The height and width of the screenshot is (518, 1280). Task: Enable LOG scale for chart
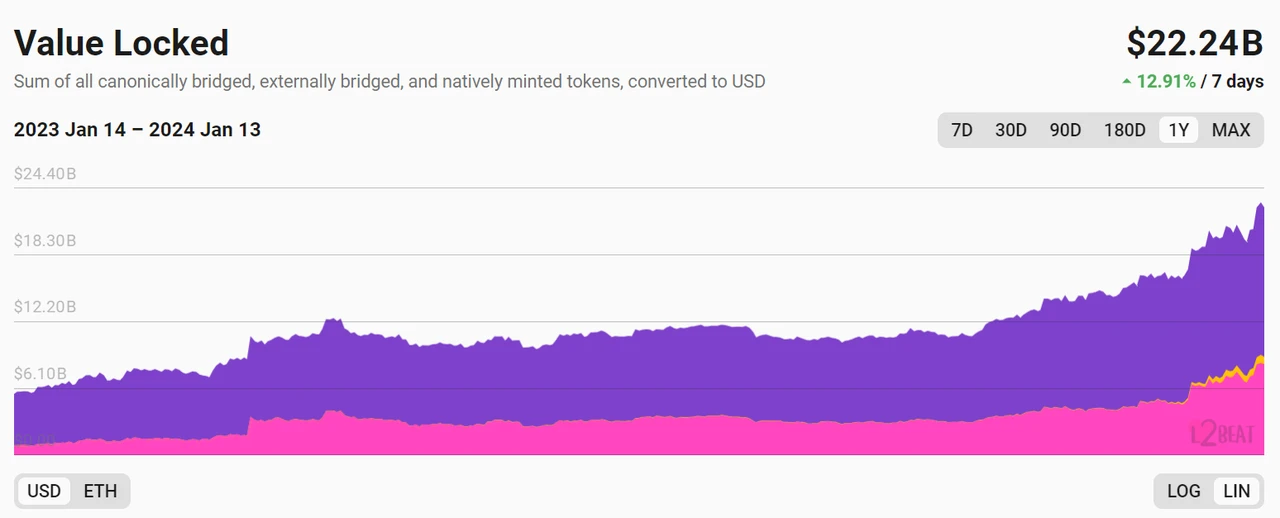coord(1184,491)
